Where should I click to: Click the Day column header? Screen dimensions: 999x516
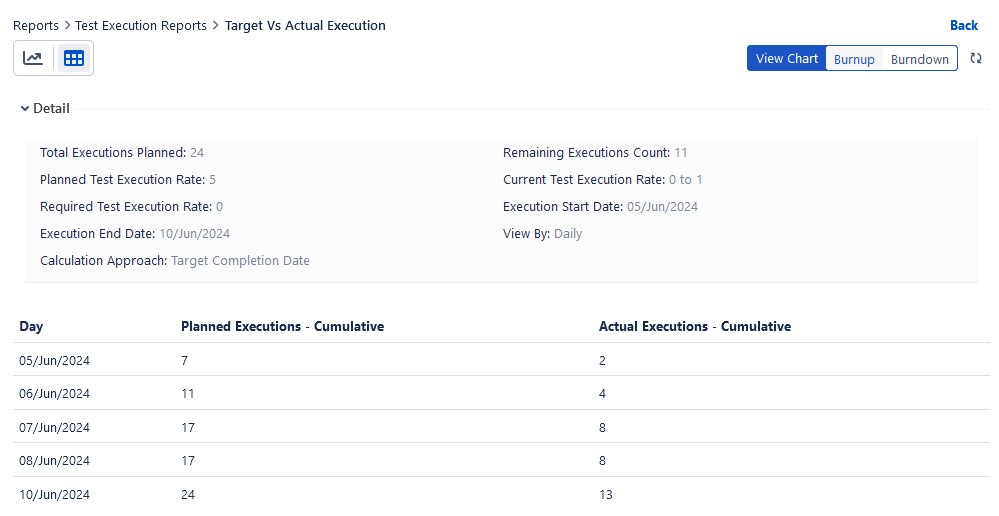click(x=31, y=327)
